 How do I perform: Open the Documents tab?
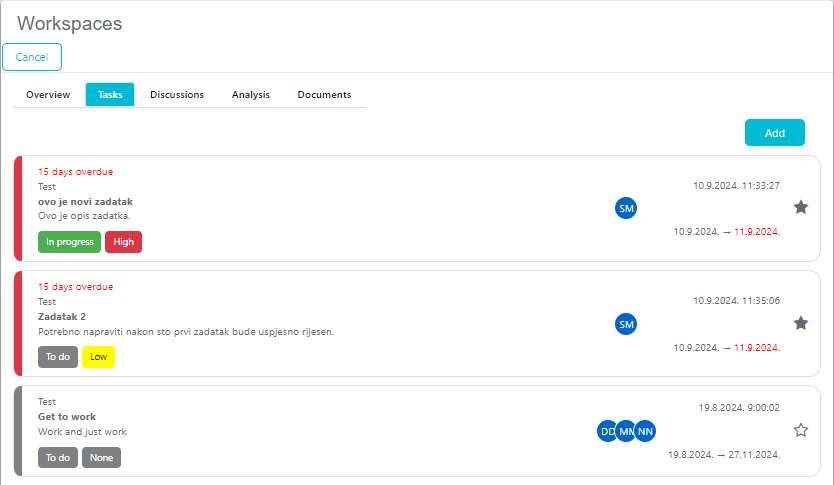click(324, 95)
